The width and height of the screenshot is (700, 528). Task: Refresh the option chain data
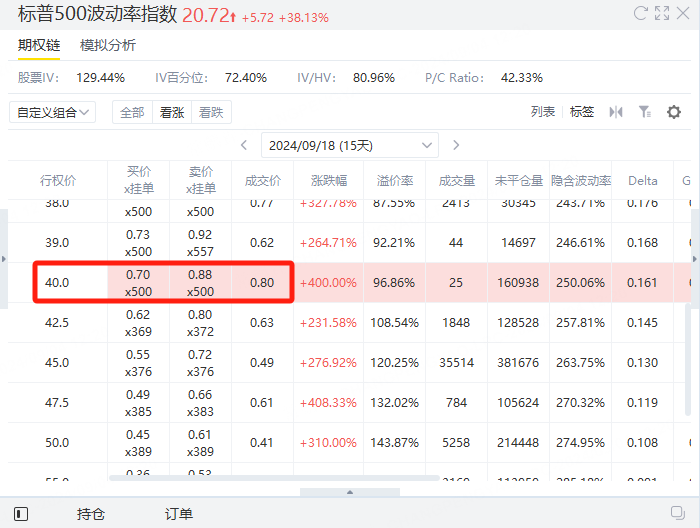click(641, 13)
